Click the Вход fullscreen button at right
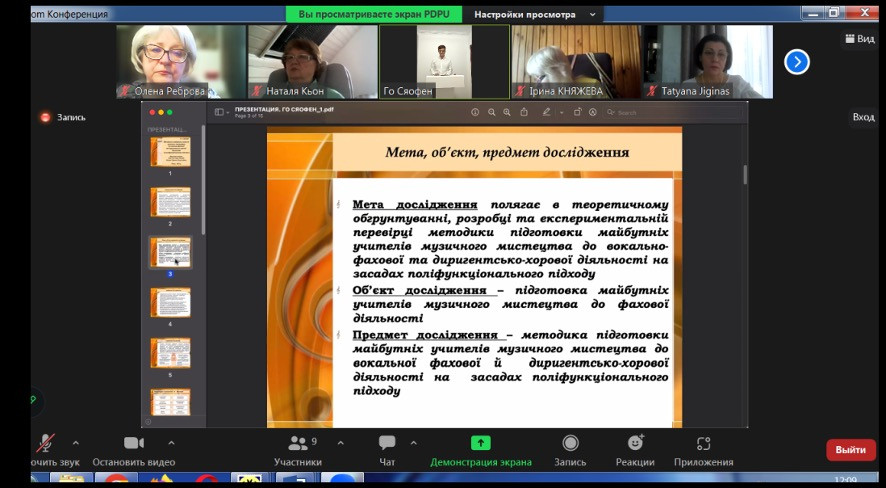Image resolution: width=886 pixels, height=488 pixels. pos(863,117)
